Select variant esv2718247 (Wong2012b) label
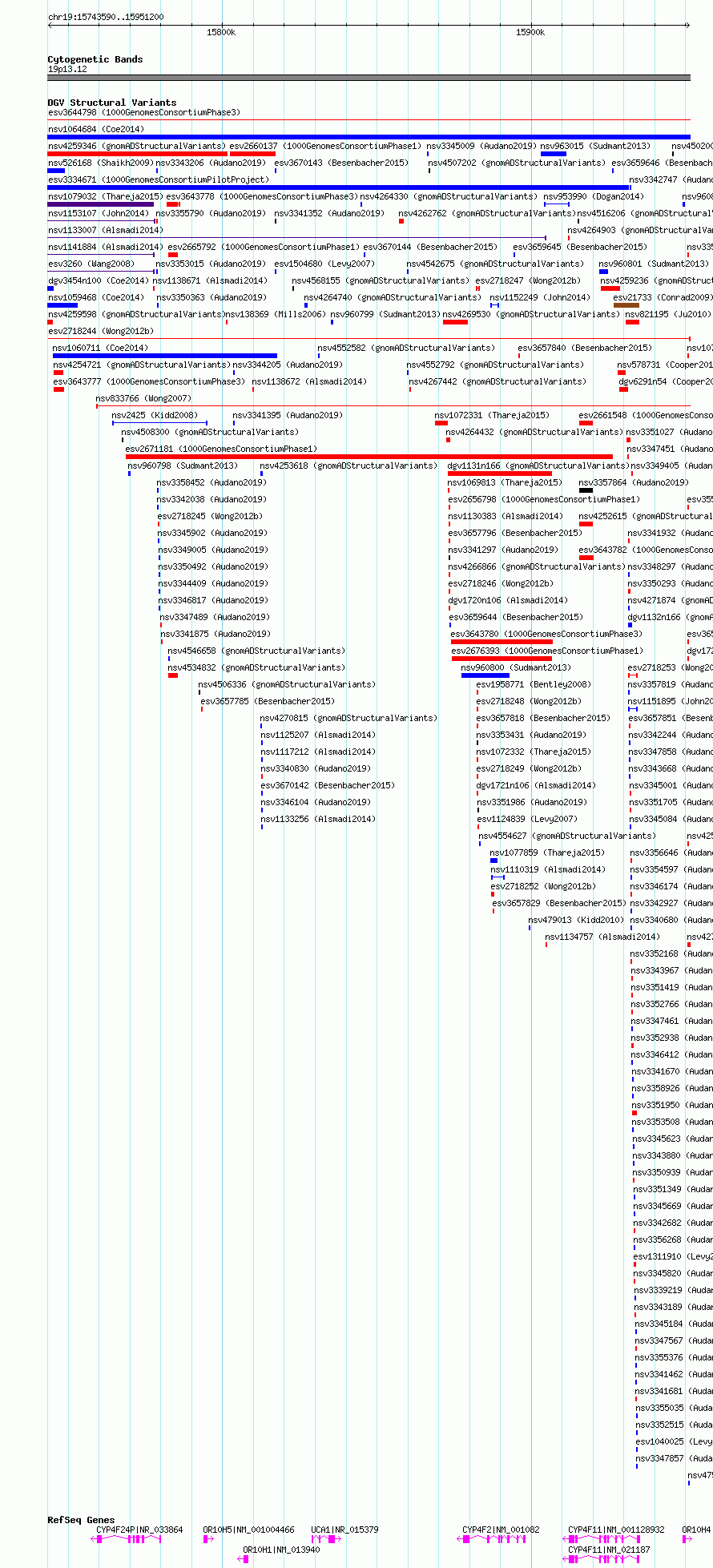 coord(528,280)
